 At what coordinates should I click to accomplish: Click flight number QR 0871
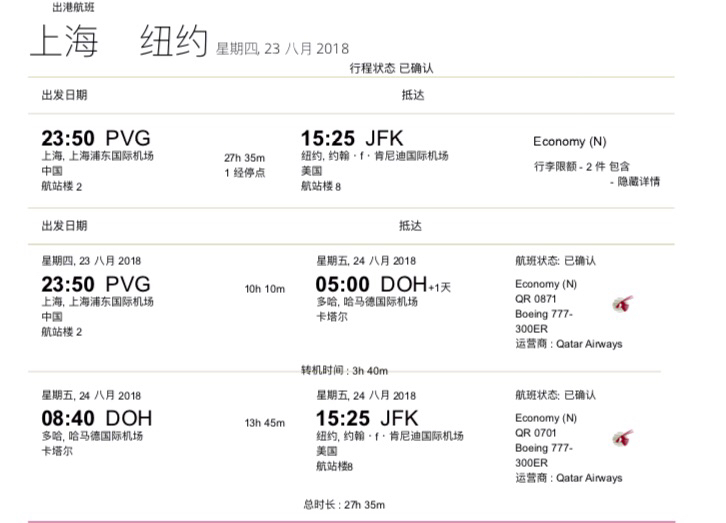coord(536,299)
